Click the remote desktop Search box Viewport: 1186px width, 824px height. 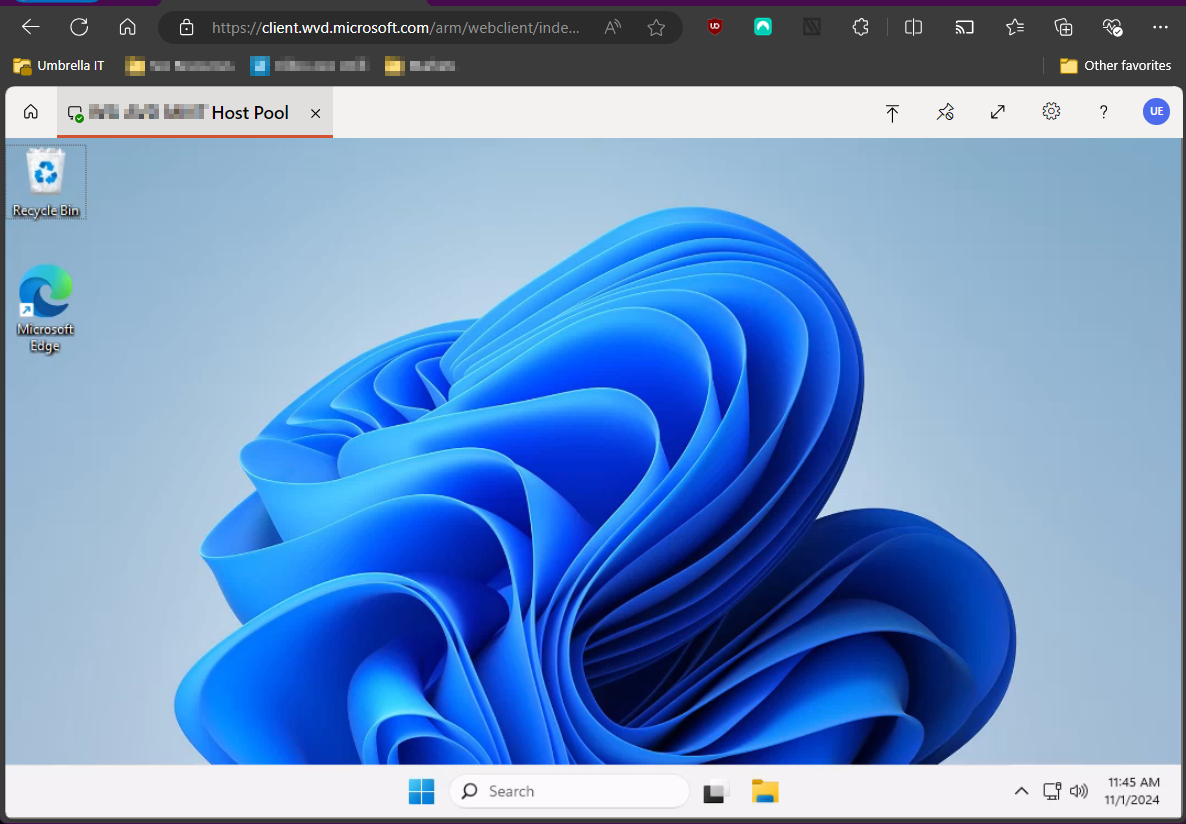[568, 790]
